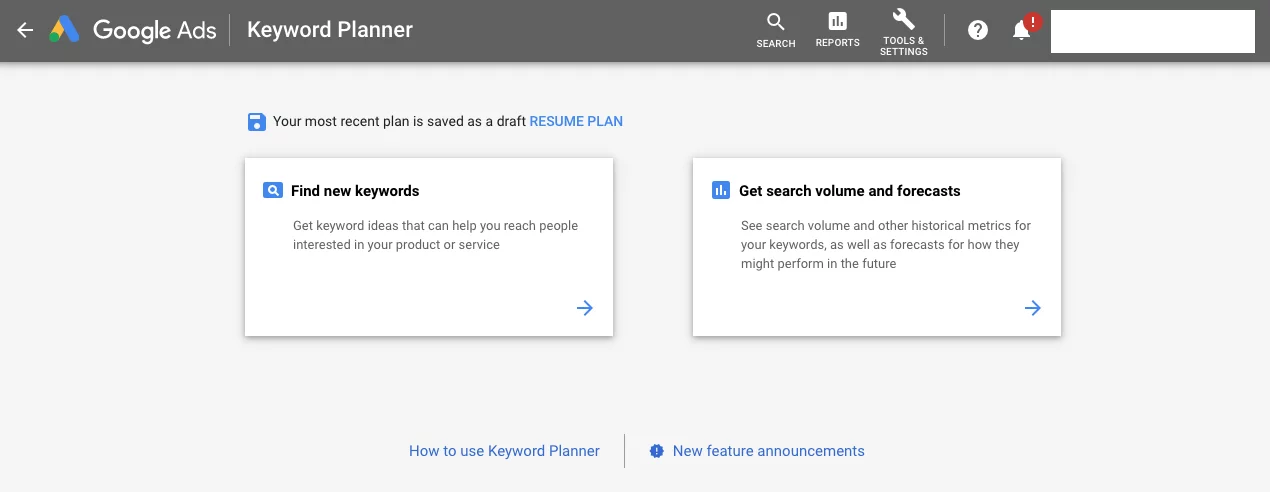Open the Search tool in the header
Screen dimensions: 1270x492
776,31
